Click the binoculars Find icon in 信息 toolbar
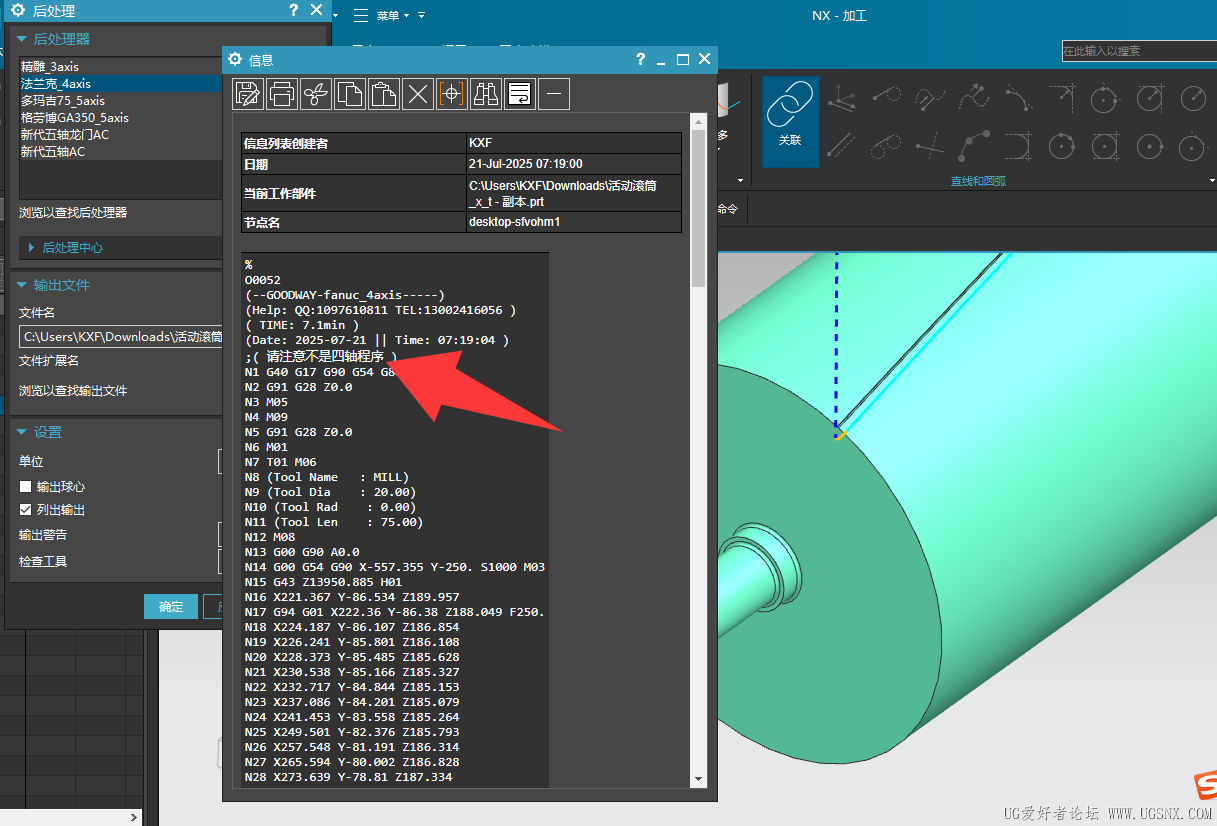Screen dimensions: 1217x826 [x=486, y=94]
